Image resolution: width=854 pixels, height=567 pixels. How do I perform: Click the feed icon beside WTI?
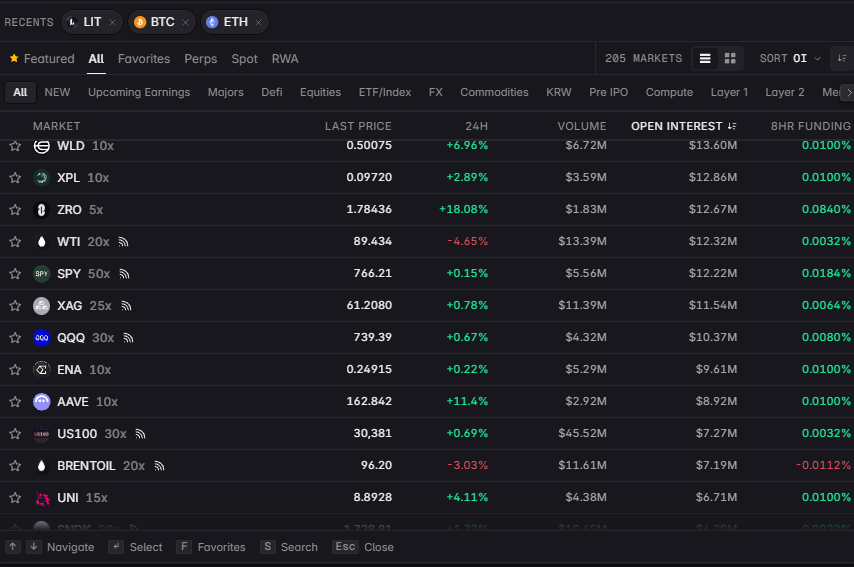click(x=124, y=242)
